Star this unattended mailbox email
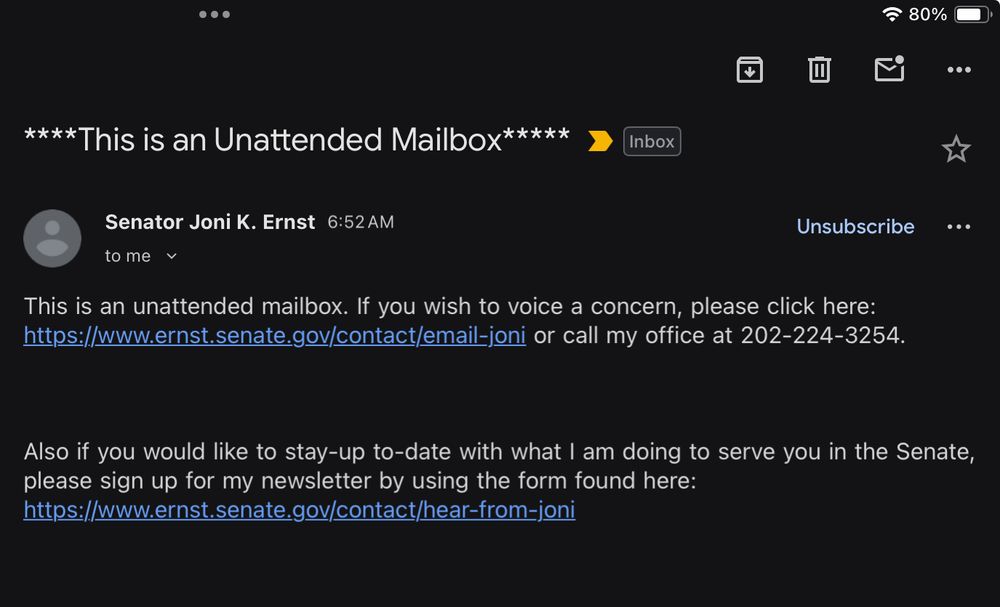The image size is (1000, 607). [x=956, y=150]
